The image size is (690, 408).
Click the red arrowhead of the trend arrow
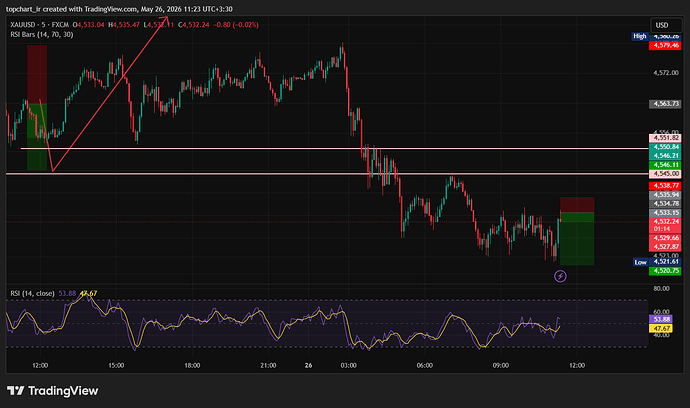point(165,19)
